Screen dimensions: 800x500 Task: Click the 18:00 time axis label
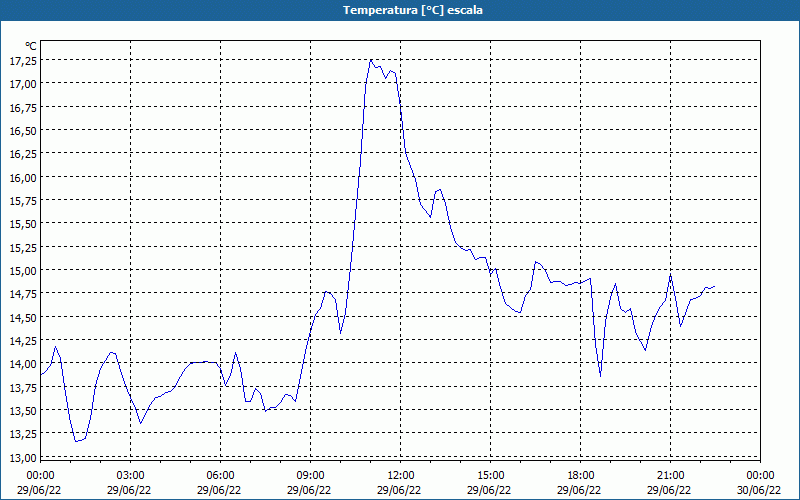point(581,476)
